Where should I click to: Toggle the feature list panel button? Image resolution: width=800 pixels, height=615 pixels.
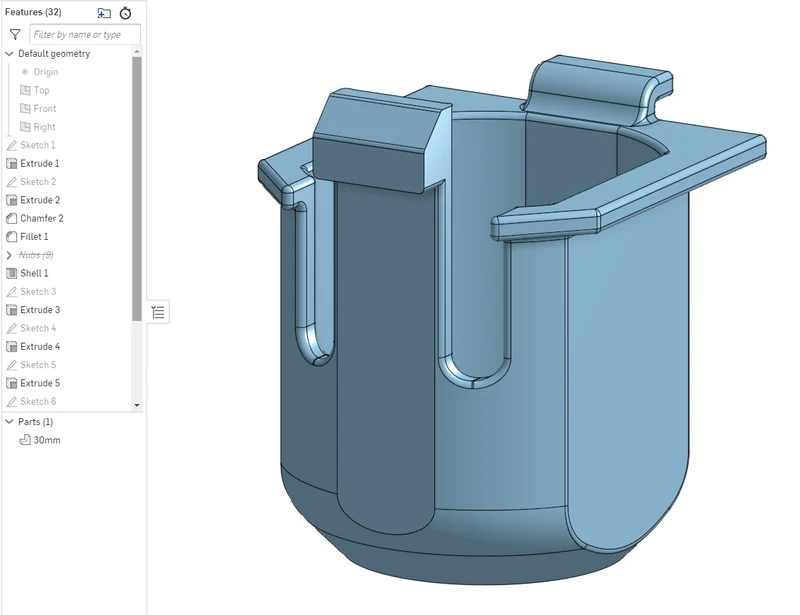tap(158, 312)
